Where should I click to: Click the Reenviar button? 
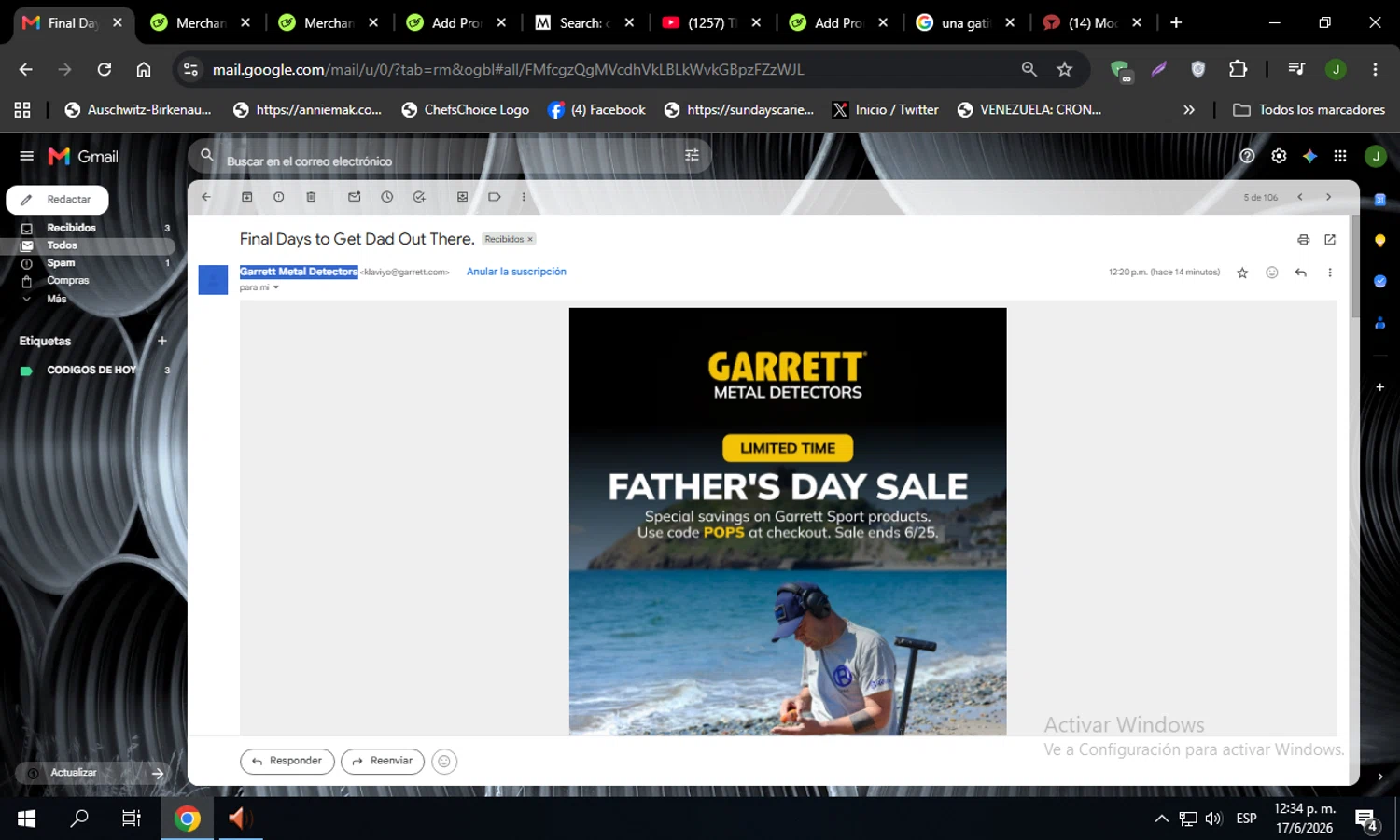tap(383, 762)
